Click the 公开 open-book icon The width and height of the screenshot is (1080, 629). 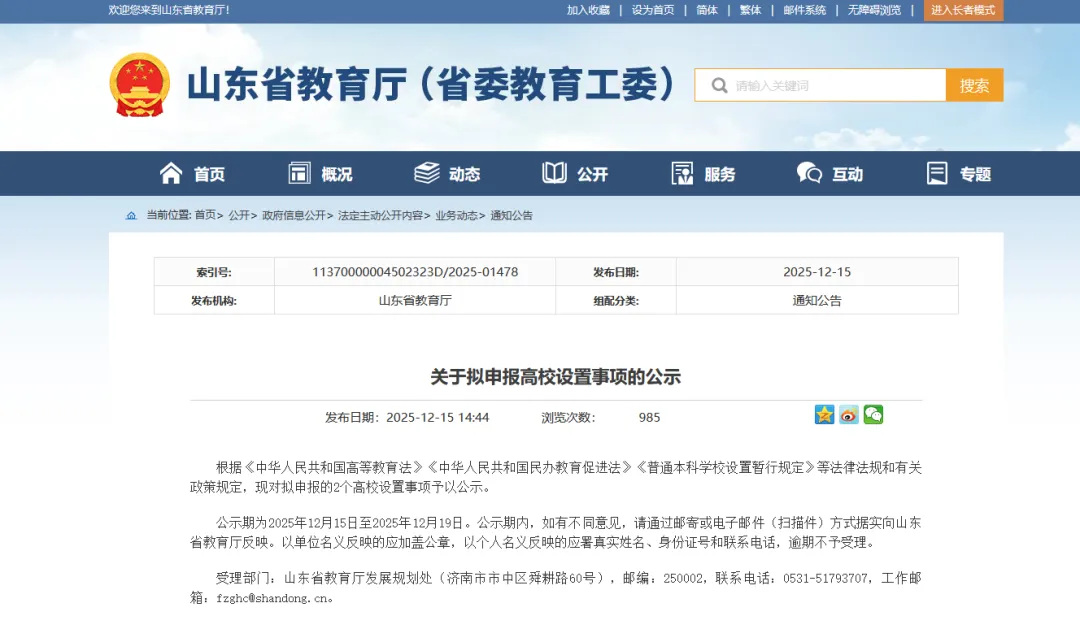point(554,172)
